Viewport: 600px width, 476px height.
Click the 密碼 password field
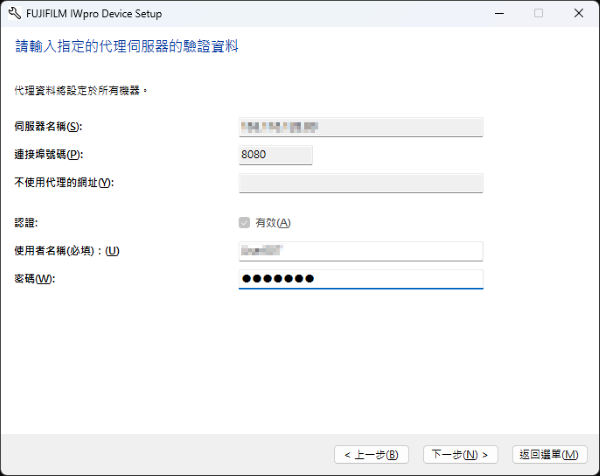[x=361, y=278]
